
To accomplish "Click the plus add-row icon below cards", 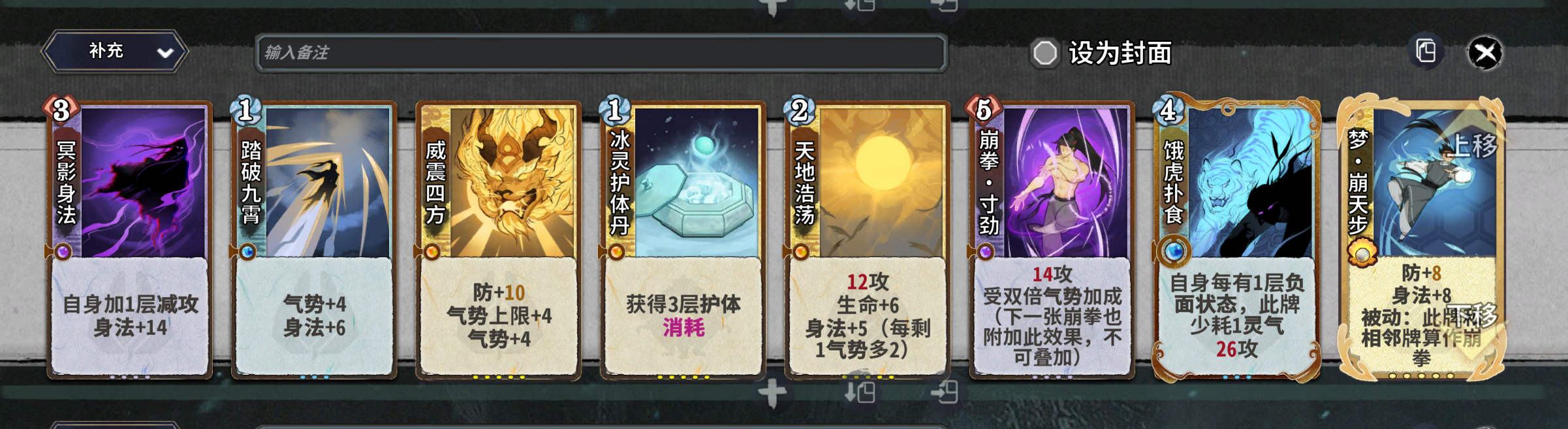I will click(772, 394).
